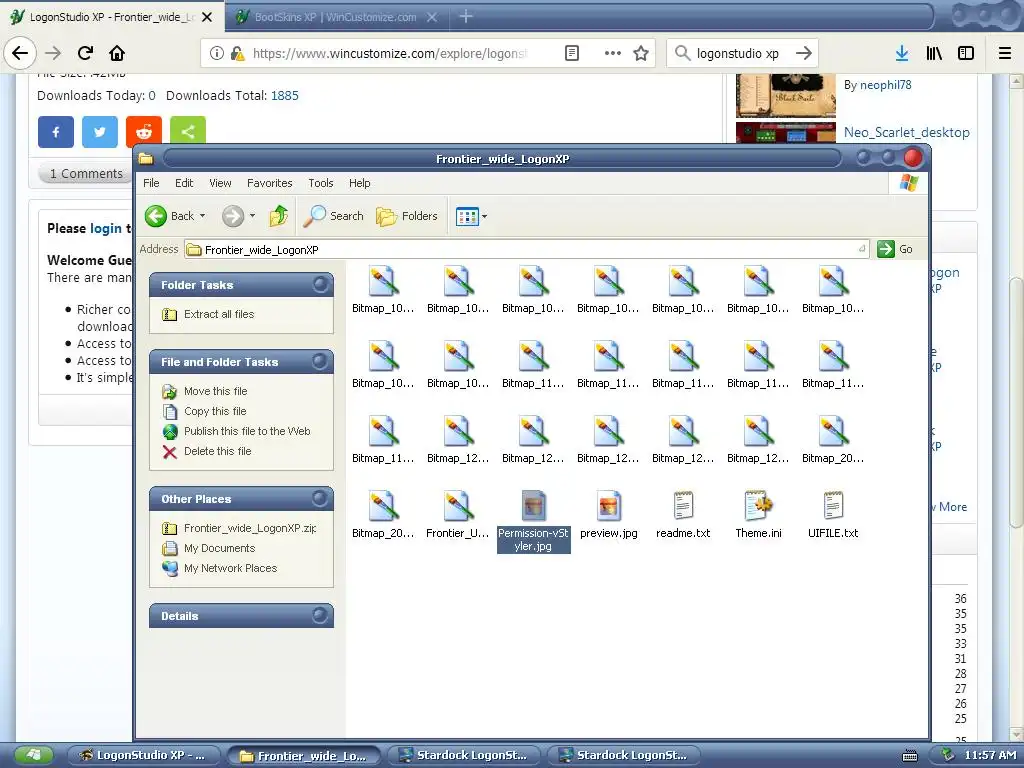Open Search in Explorer toolbar
The height and width of the screenshot is (768, 1024).
[x=334, y=216]
